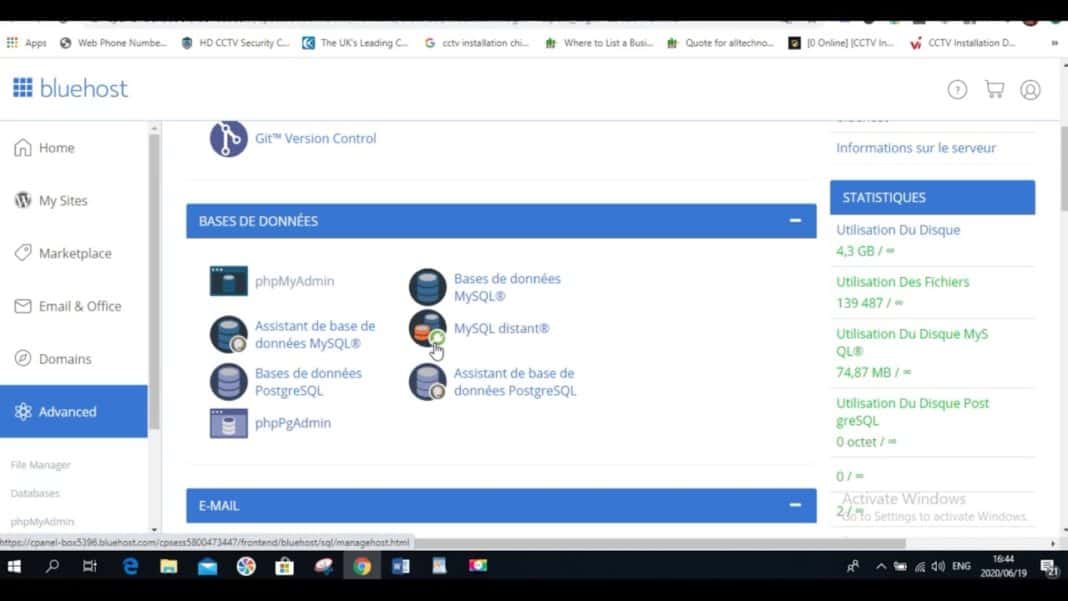Image resolution: width=1068 pixels, height=601 pixels.
Task: Open taskbar search icon
Action: click(x=52, y=566)
